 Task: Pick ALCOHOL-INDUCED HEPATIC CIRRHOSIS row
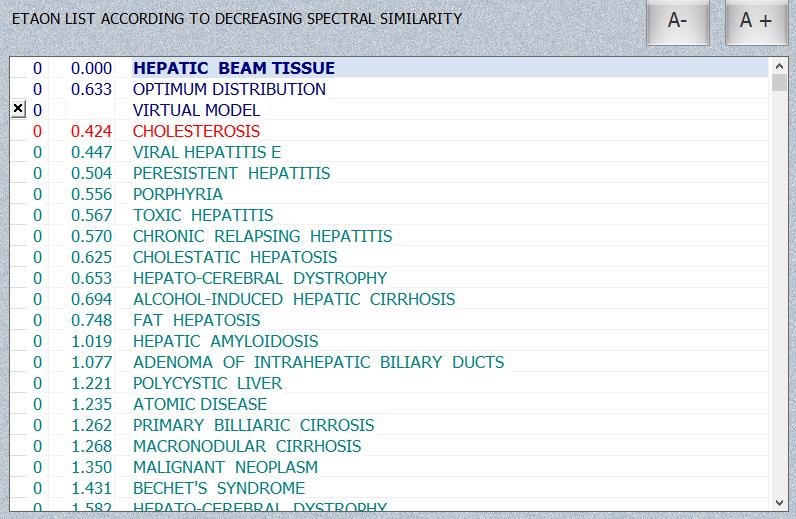pos(294,299)
